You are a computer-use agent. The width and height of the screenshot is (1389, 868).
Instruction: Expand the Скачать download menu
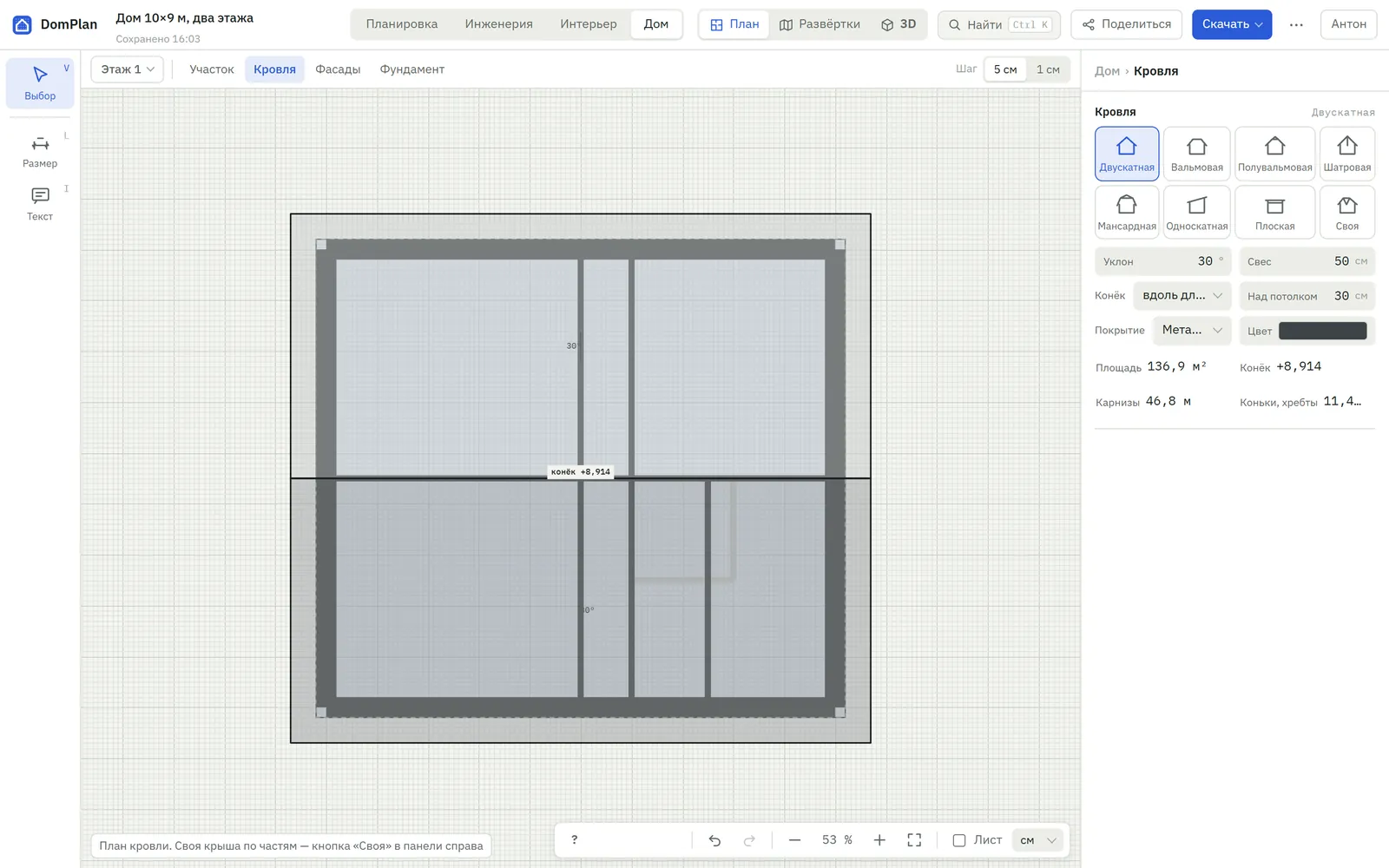point(1232,24)
